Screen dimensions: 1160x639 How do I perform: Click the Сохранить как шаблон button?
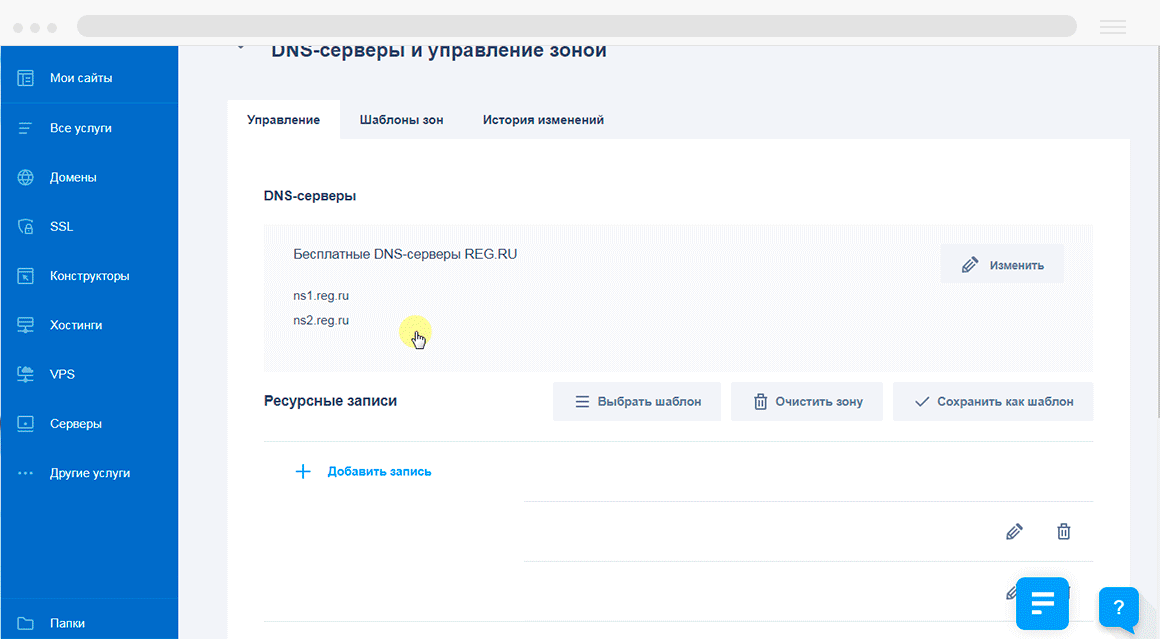tap(993, 402)
